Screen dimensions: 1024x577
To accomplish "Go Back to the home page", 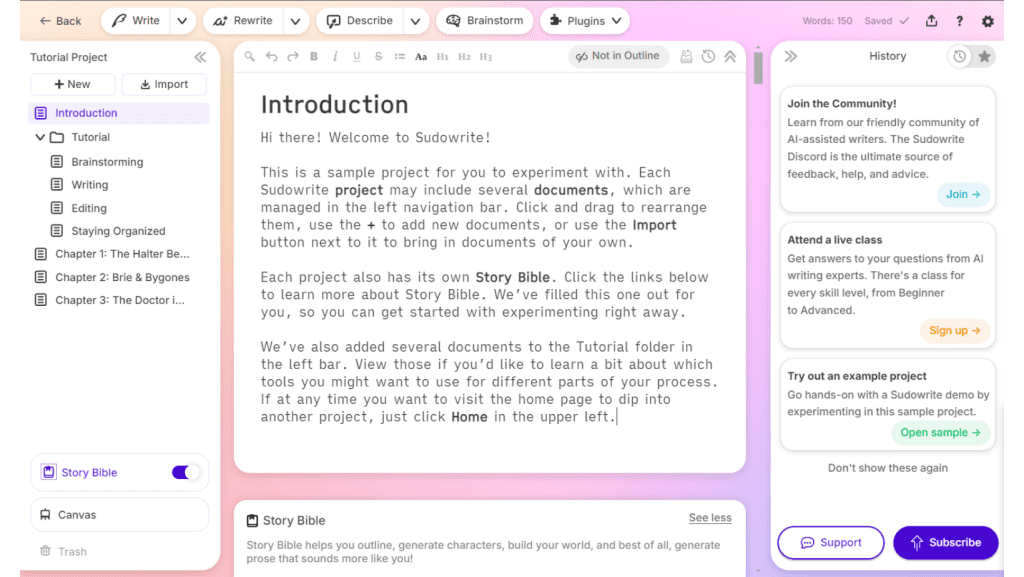I will tap(60, 21).
